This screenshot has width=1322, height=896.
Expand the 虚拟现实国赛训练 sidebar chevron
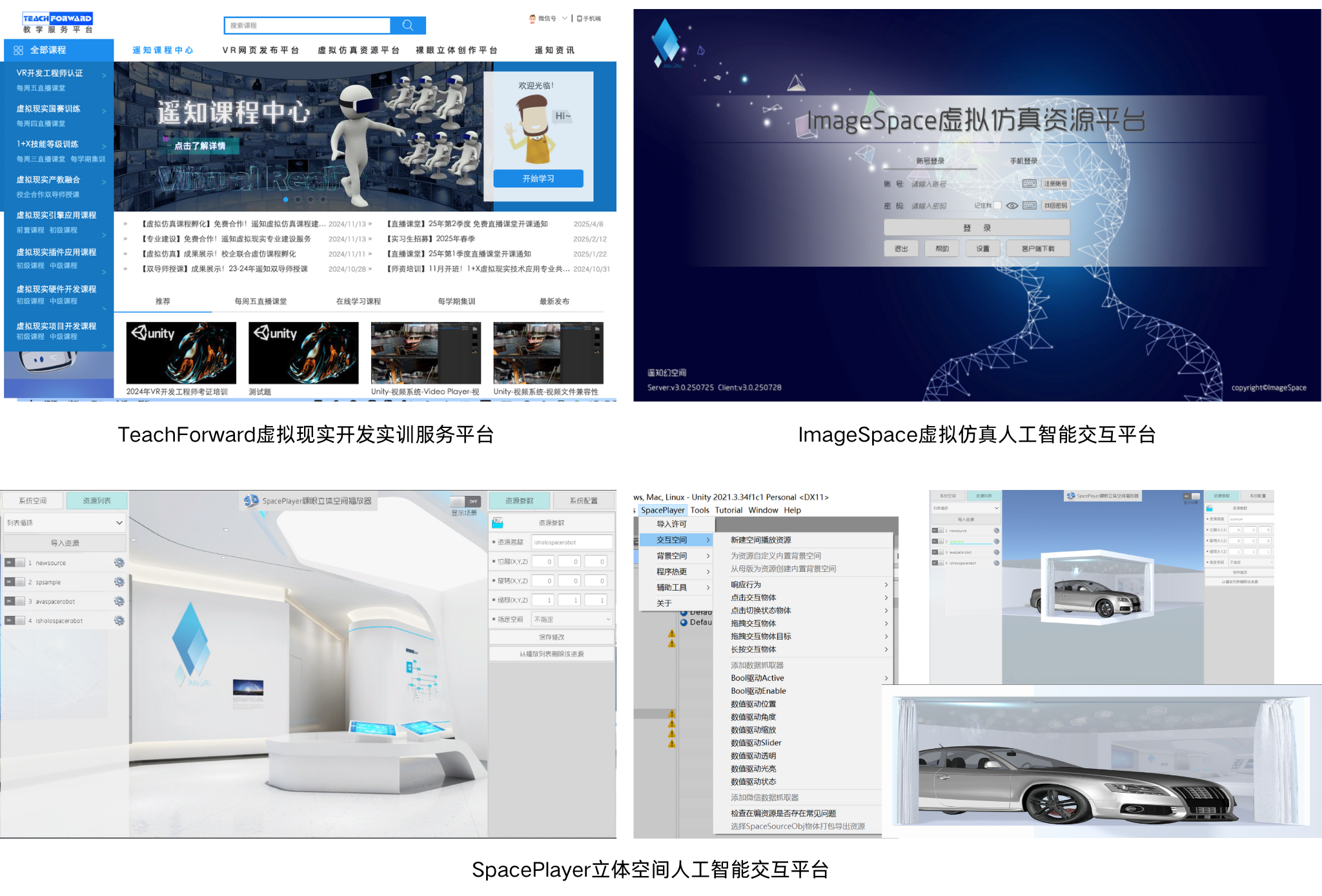pos(104,111)
